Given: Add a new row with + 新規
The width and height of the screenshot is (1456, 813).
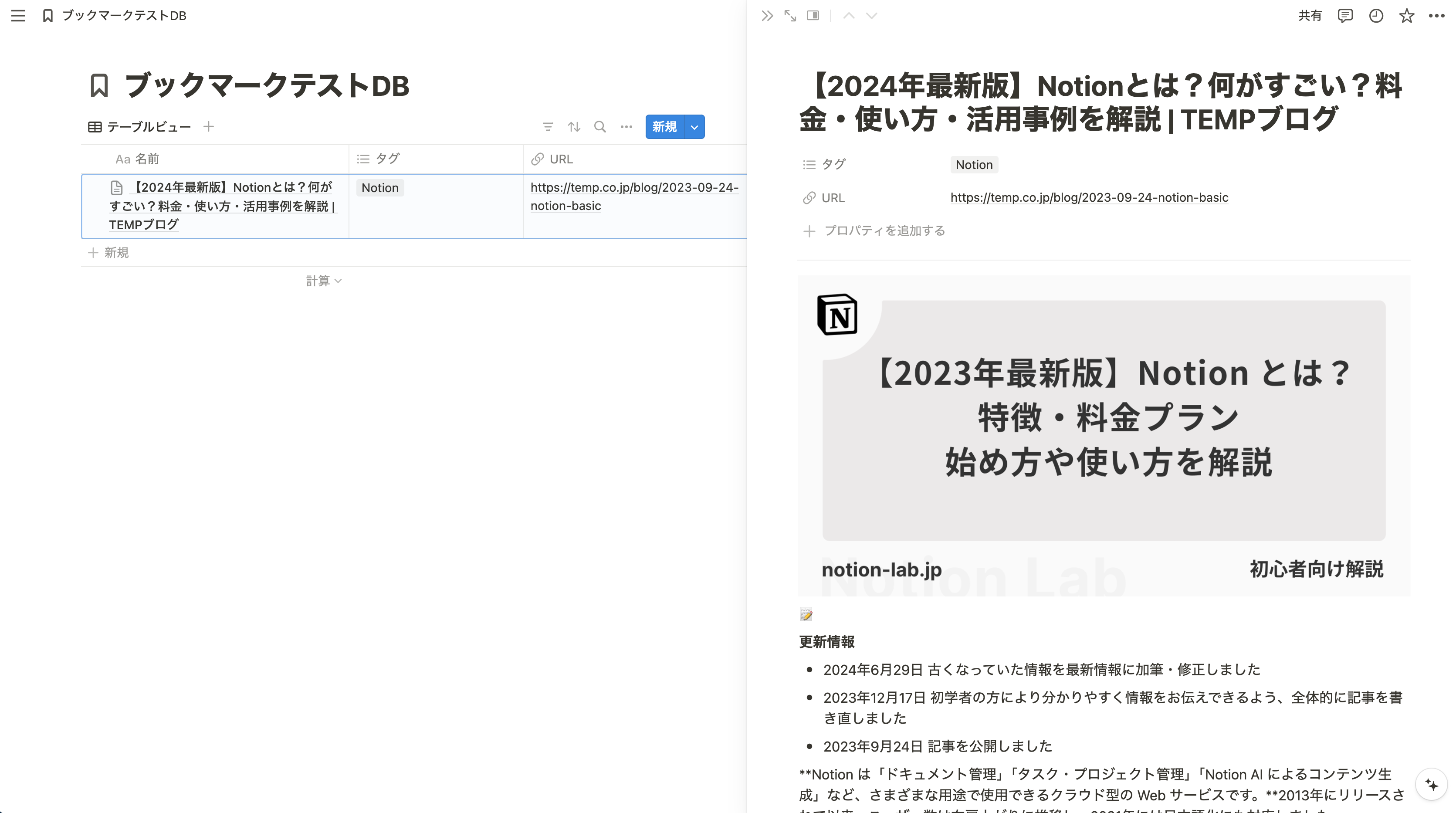Looking at the screenshot, I should click(108, 253).
